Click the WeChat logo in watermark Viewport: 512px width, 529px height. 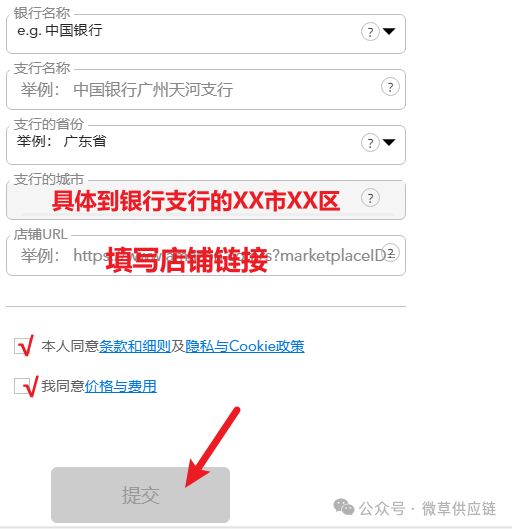tap(343, 507)
